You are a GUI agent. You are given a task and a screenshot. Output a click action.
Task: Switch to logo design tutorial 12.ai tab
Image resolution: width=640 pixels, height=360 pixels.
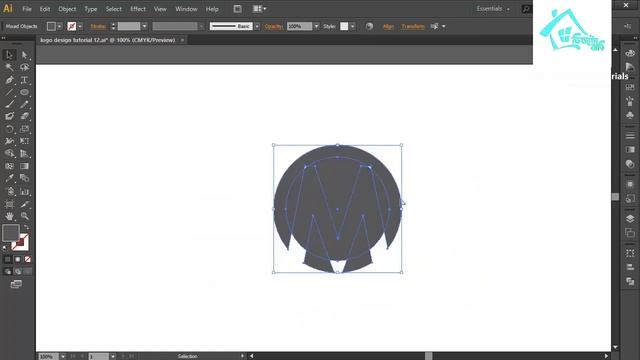[x=108, y=40]
